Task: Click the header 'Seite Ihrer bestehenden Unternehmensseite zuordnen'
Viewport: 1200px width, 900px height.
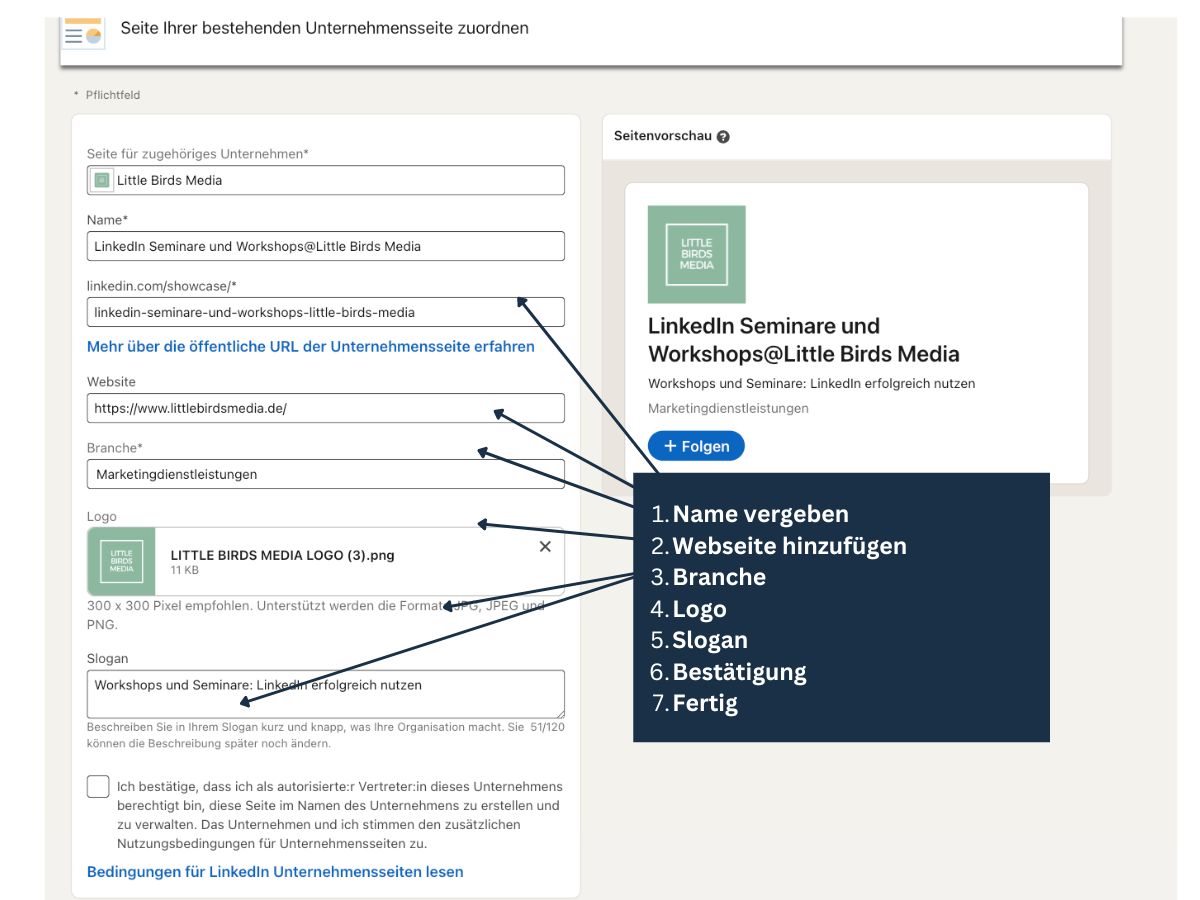Action: coord(325,28)
